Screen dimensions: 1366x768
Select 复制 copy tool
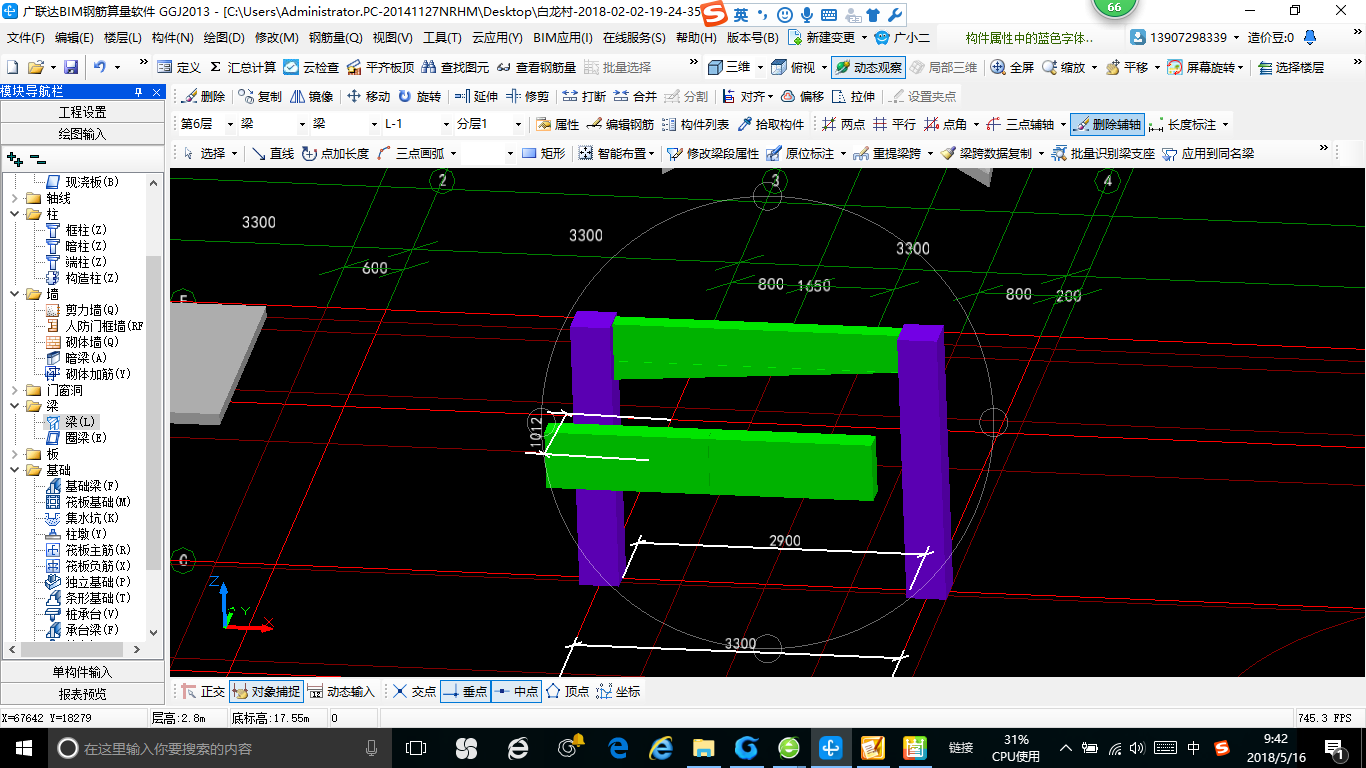click(x=261, y=96)
